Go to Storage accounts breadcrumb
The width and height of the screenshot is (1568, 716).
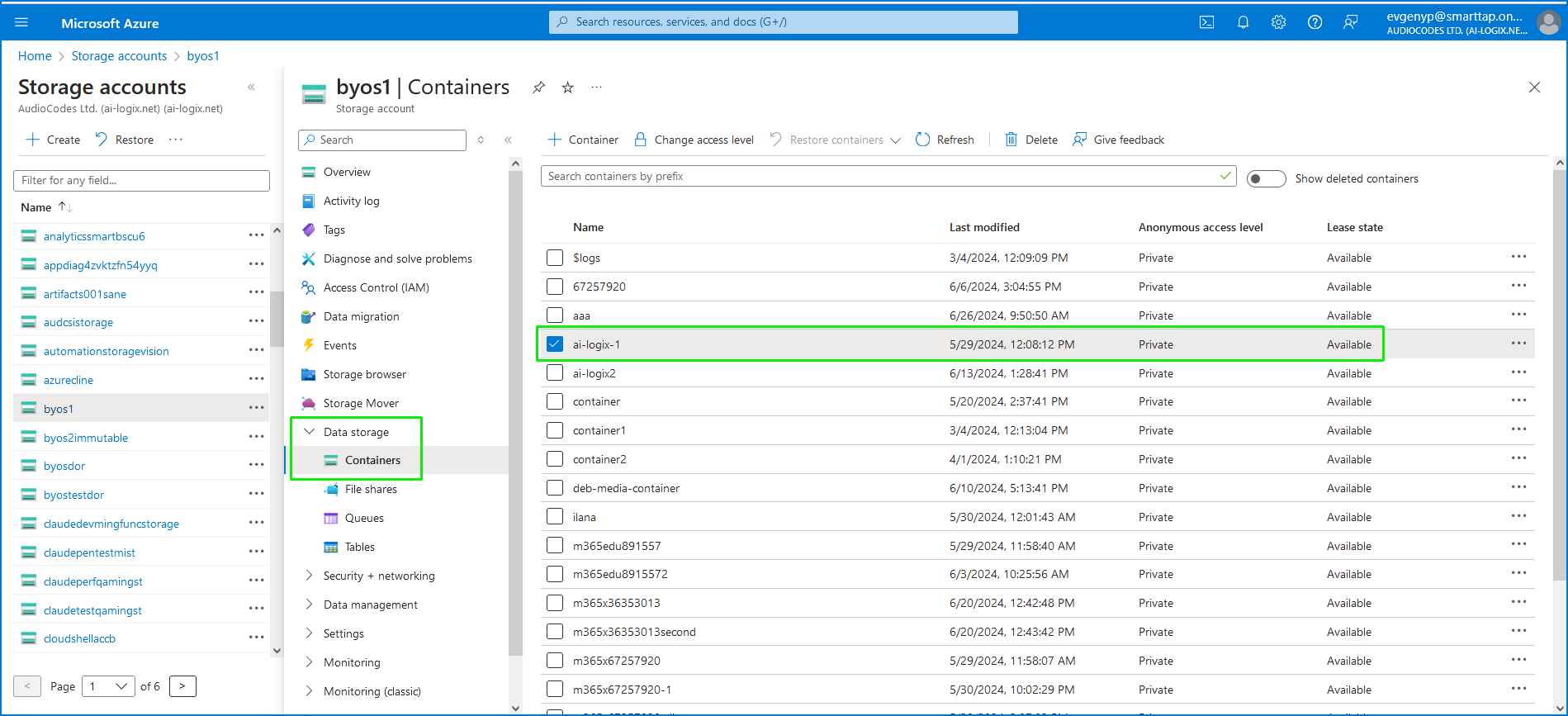(x=119, y=56)
